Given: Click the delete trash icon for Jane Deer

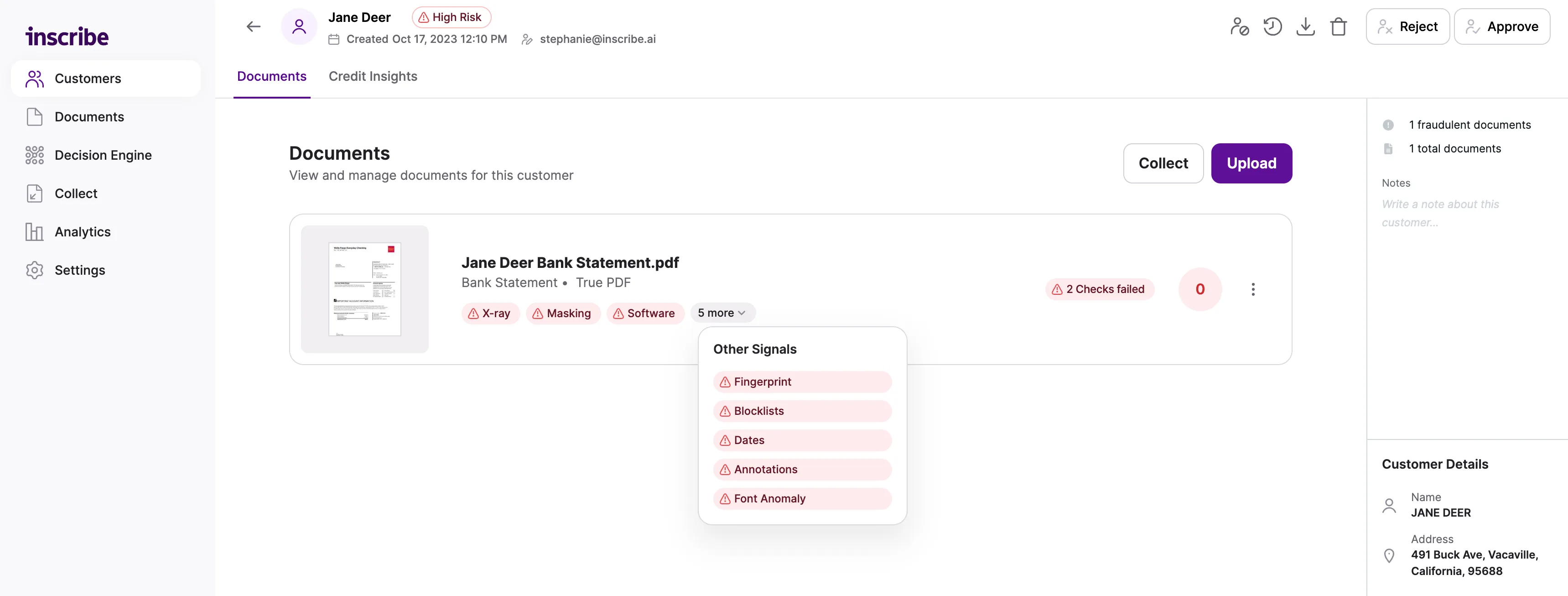Looking at the screenshot, I should click(x=1338, y=26).
